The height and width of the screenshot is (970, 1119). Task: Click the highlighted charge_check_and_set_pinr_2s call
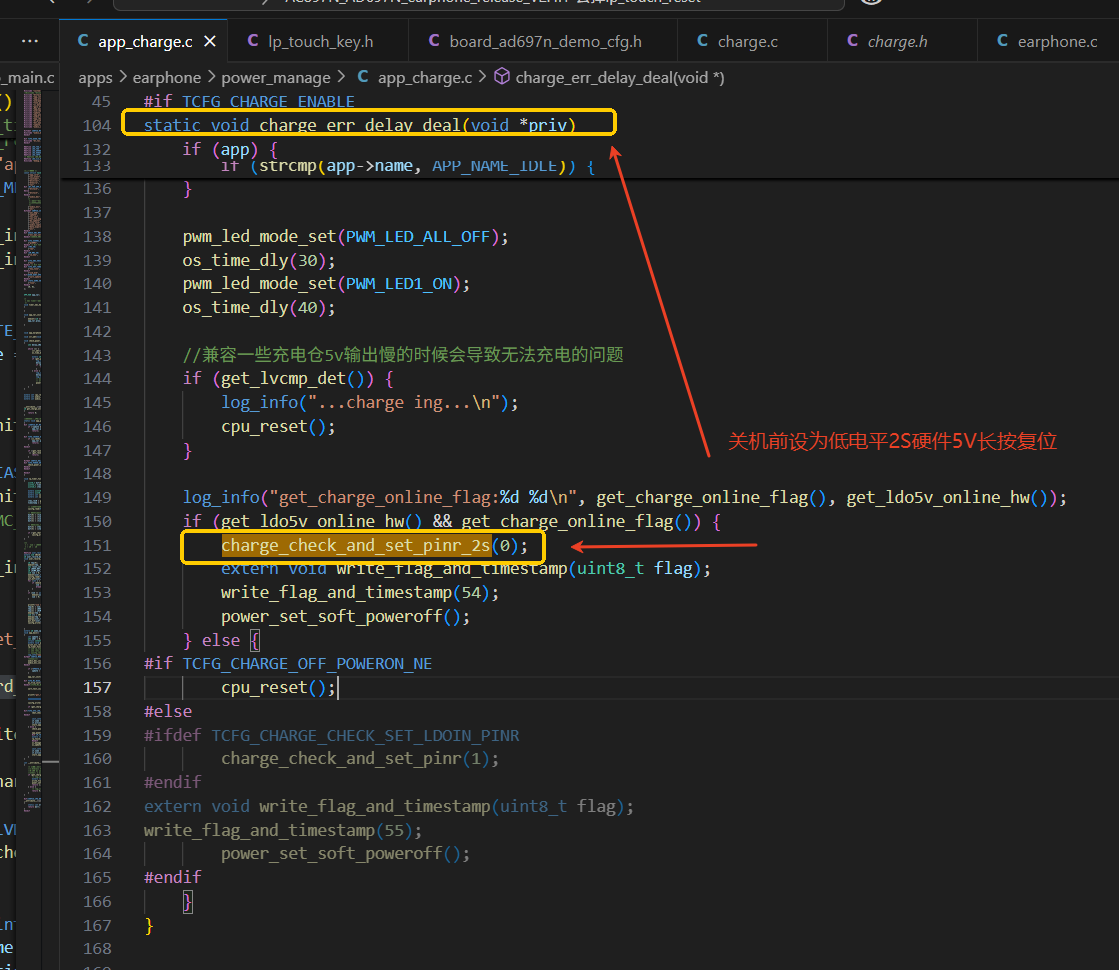pos(375,546)
